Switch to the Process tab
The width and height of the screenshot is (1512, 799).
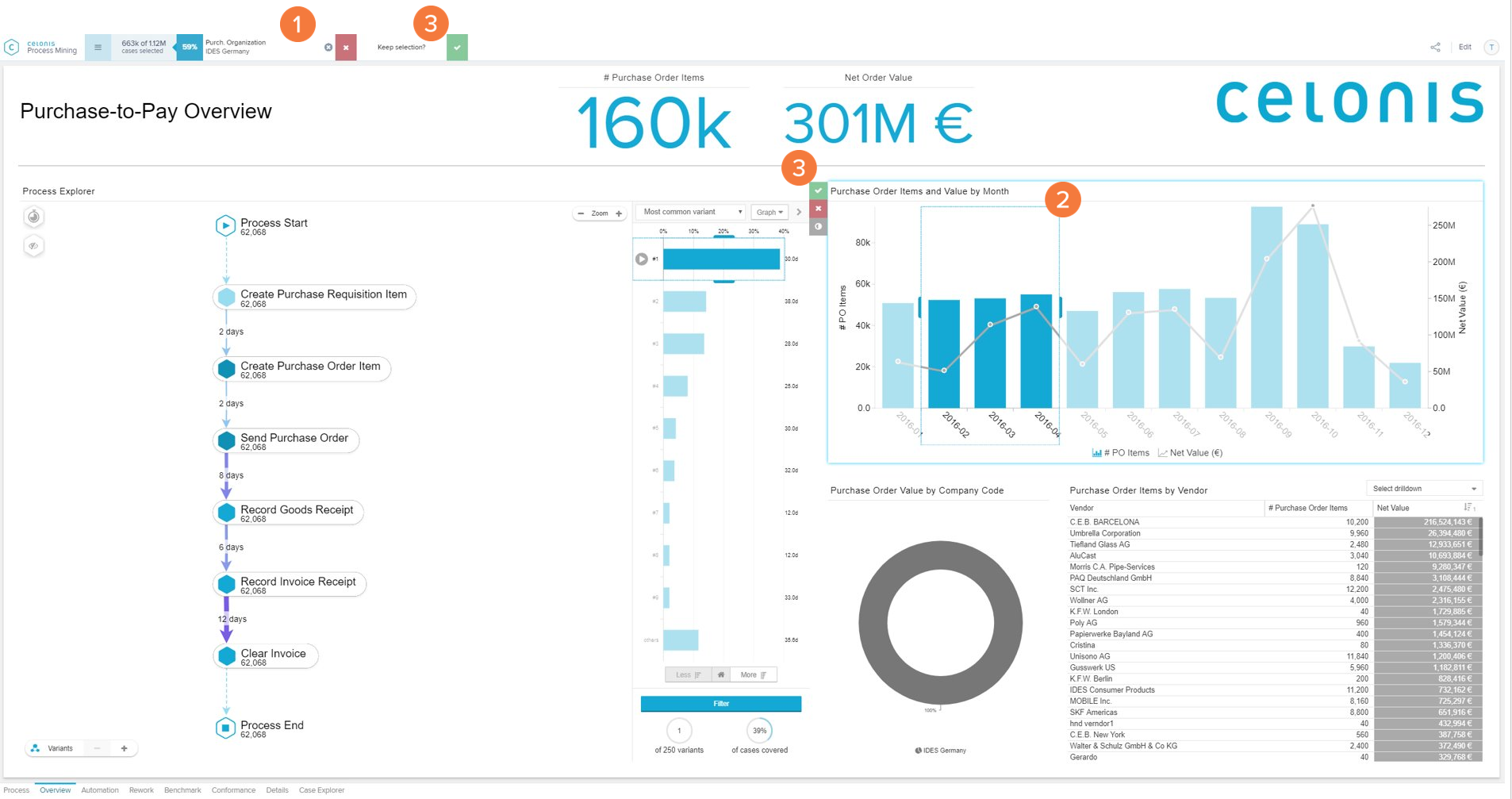point(16,790)
